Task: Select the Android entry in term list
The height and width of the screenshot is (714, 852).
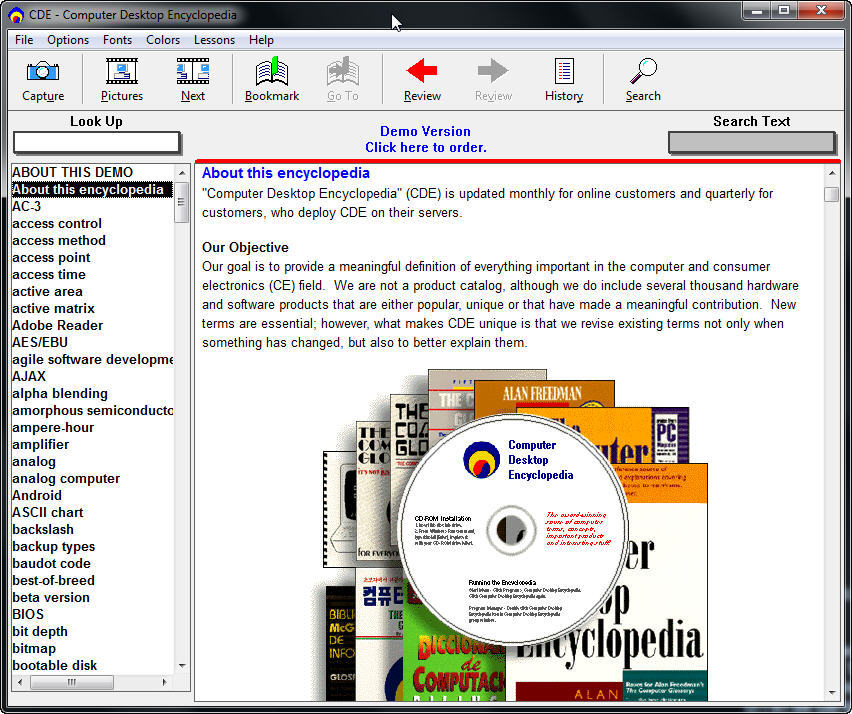Action: click(36, 495)
